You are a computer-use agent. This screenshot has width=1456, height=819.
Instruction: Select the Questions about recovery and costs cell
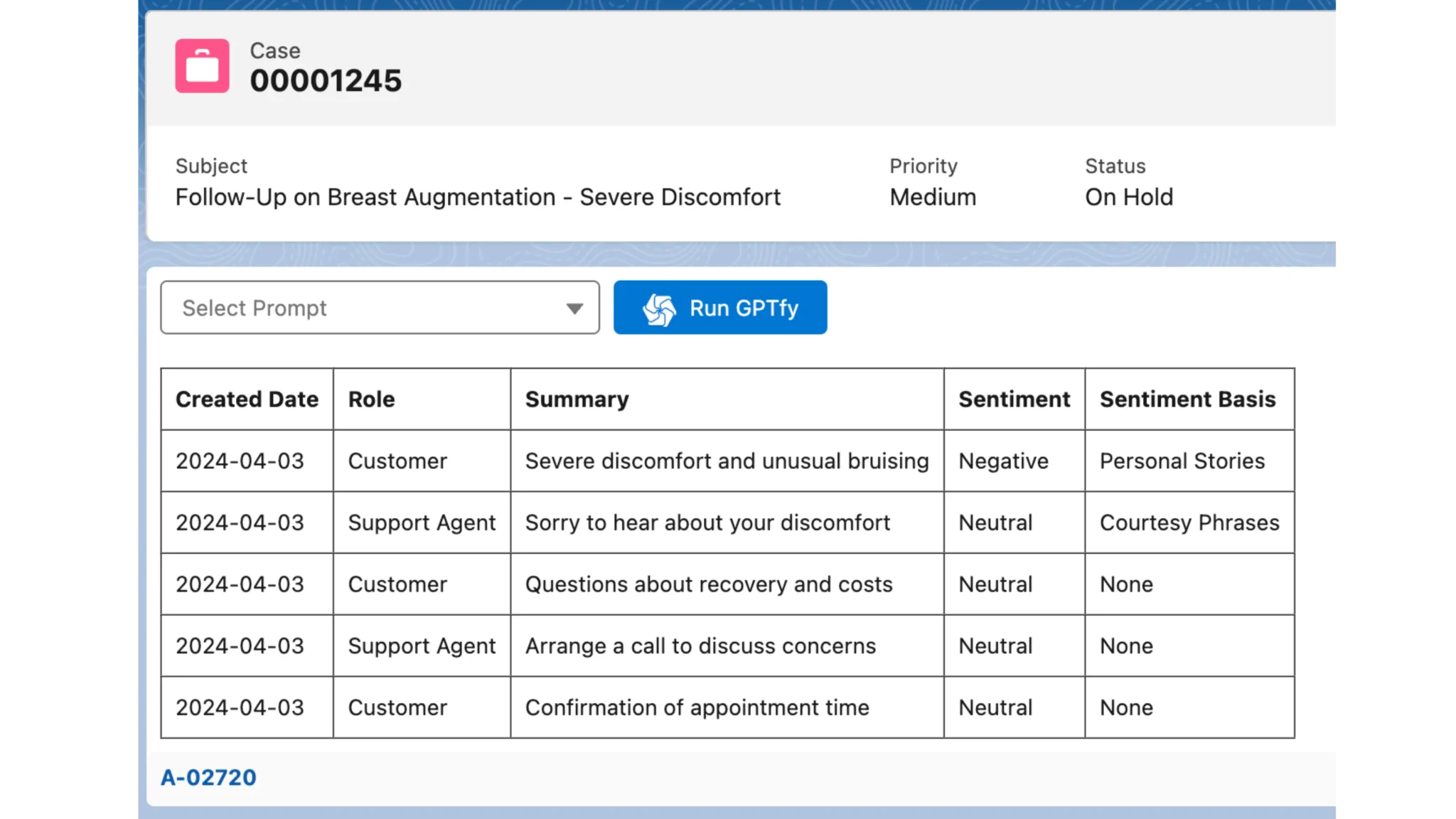(708, 584)
